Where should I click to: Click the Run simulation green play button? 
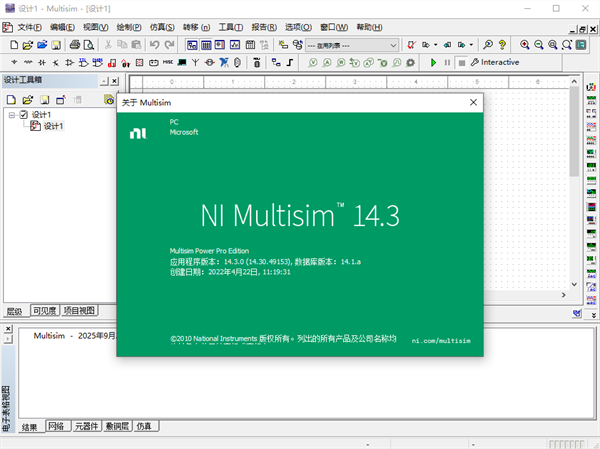point(434,62)
